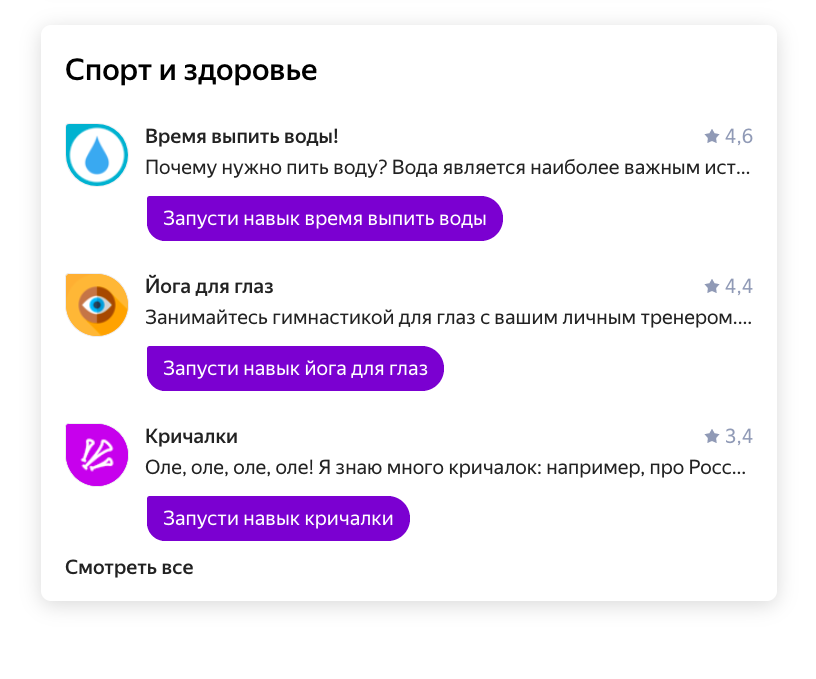The height and width of the screenshot is (679, 816).
Task: Open the water drop skill icon
Action: coord(97,155)
